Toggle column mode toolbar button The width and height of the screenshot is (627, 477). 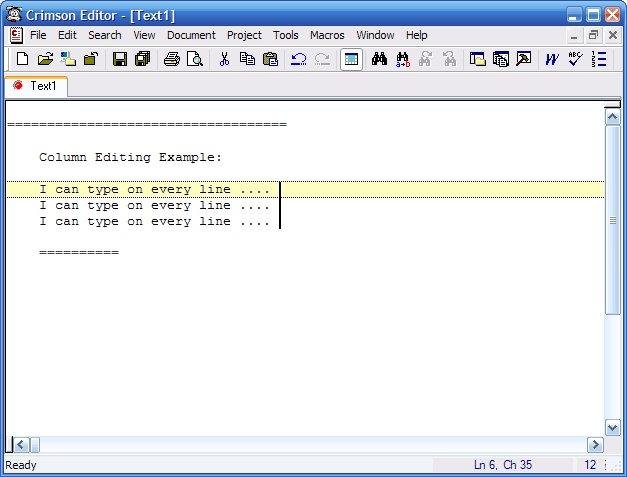[x=351, y=59]
